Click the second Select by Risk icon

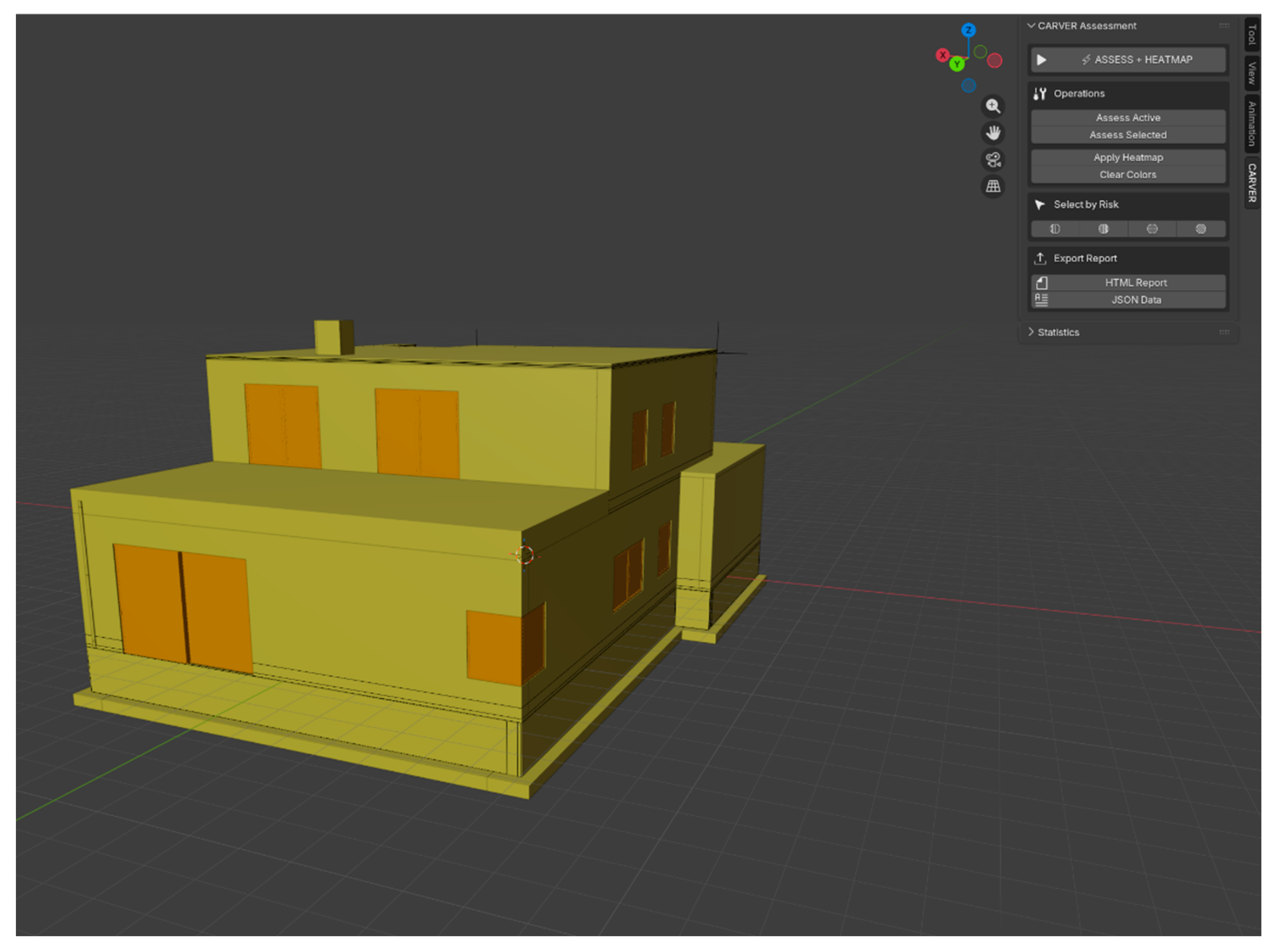[1103, 229]
